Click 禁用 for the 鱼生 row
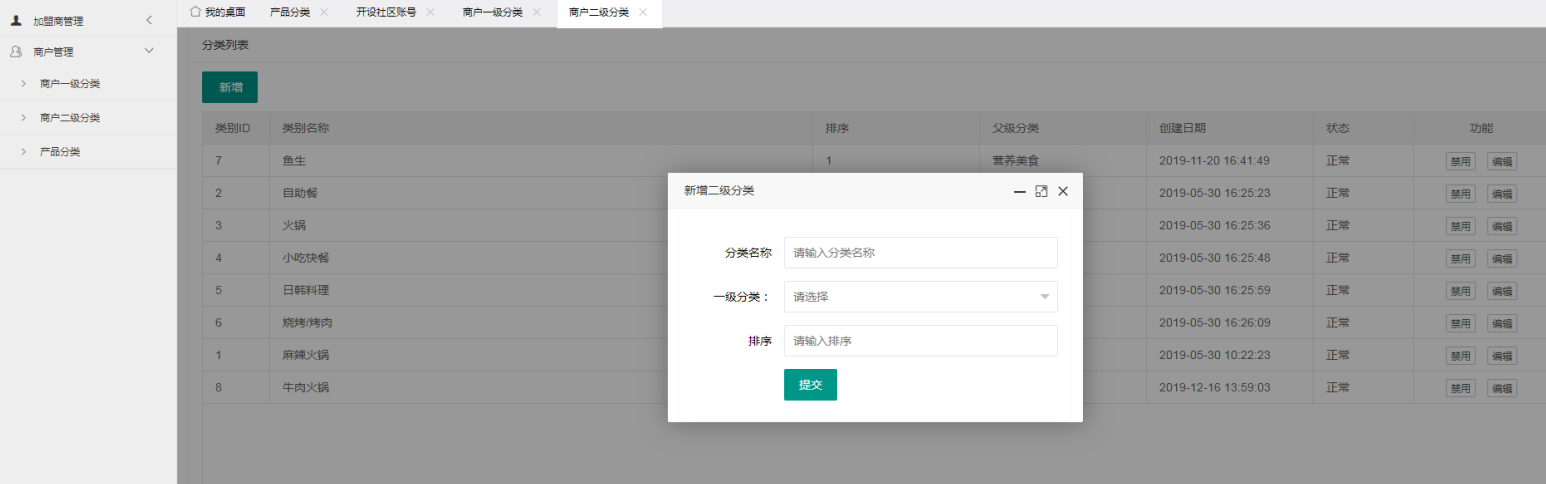The height and width of the screenshot is (484, 1546). tap(1460, 161)
